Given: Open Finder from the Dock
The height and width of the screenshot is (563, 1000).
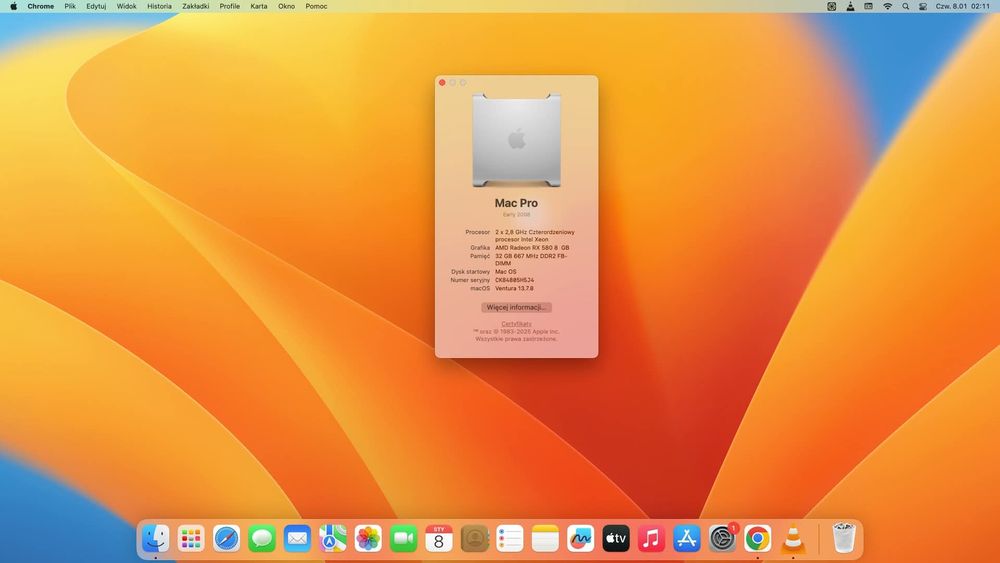Looking at the screenshot, I should [156, 539].
